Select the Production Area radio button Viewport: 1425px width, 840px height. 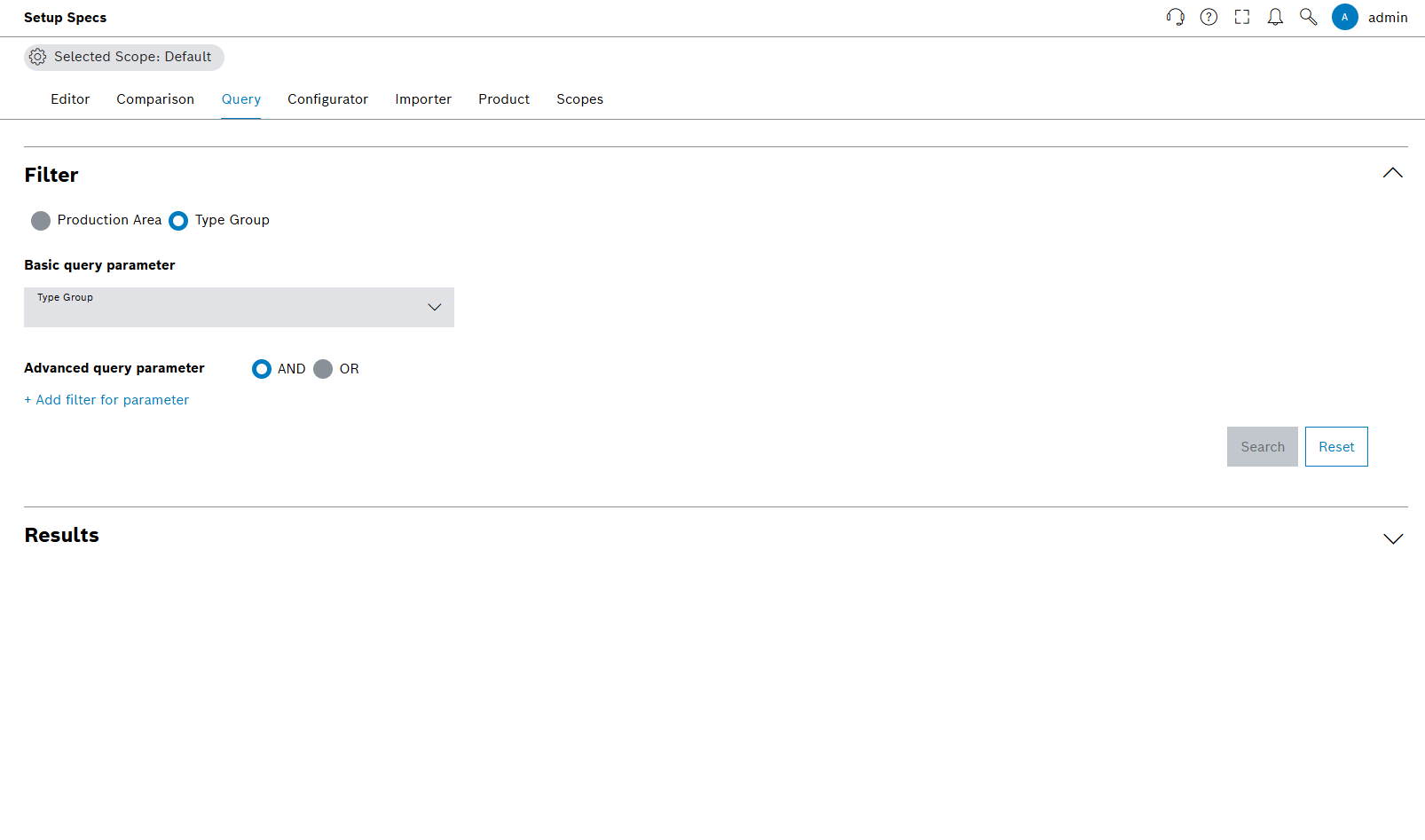pos(41,220)
